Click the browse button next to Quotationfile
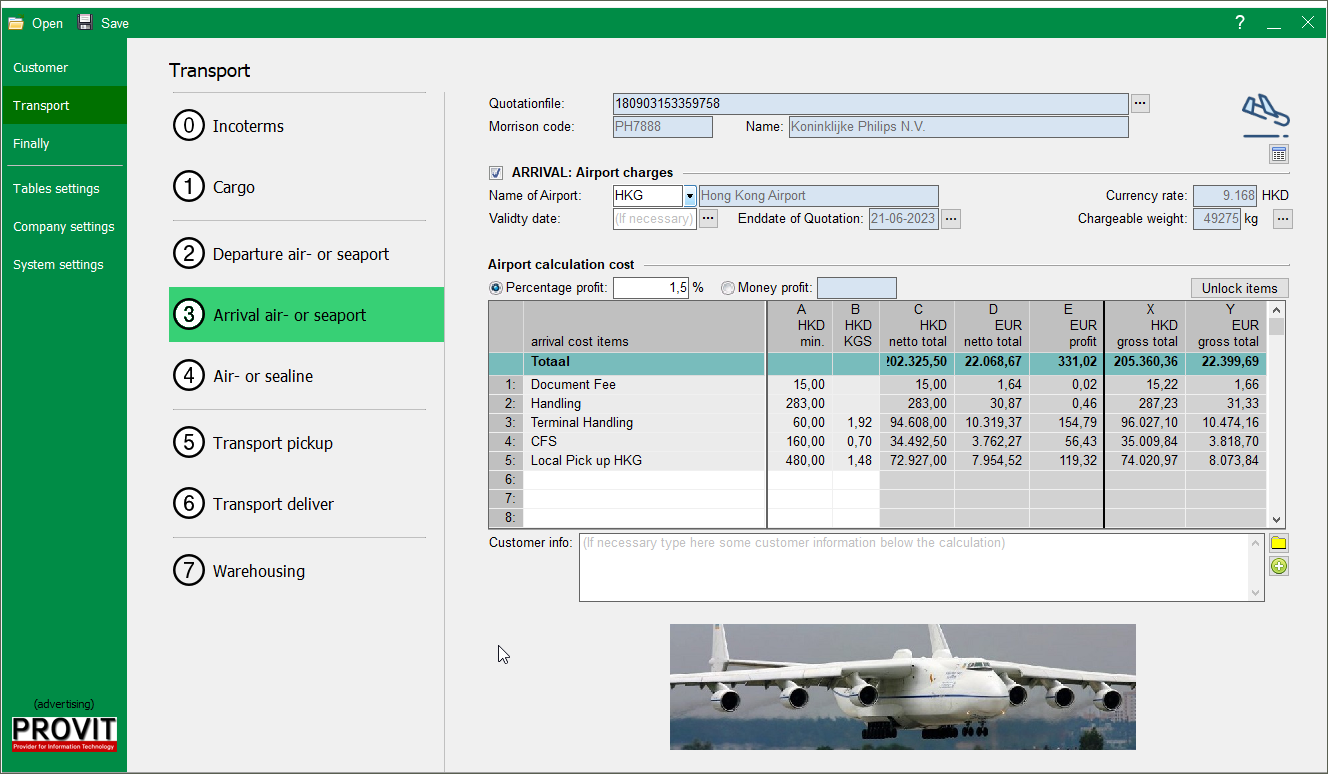Viewport: 1328px width, 774px height. click(1141, 103)
